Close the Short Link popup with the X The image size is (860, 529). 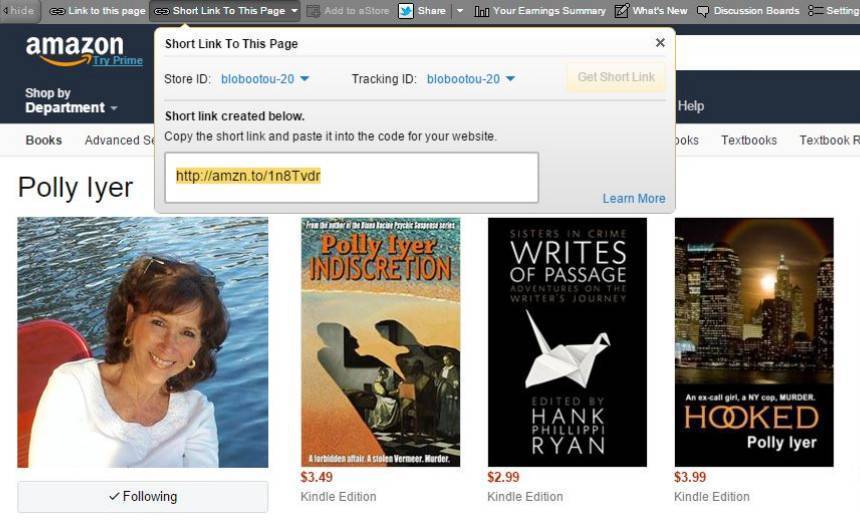tap(660, 43)
